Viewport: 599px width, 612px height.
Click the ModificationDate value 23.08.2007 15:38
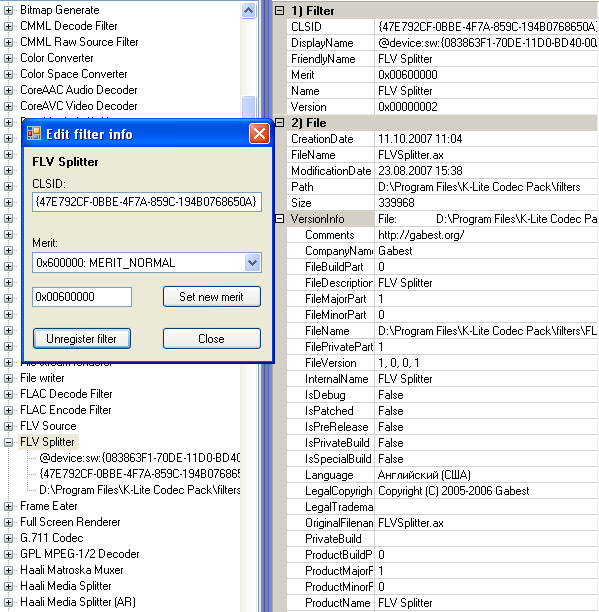click(420, 171)
